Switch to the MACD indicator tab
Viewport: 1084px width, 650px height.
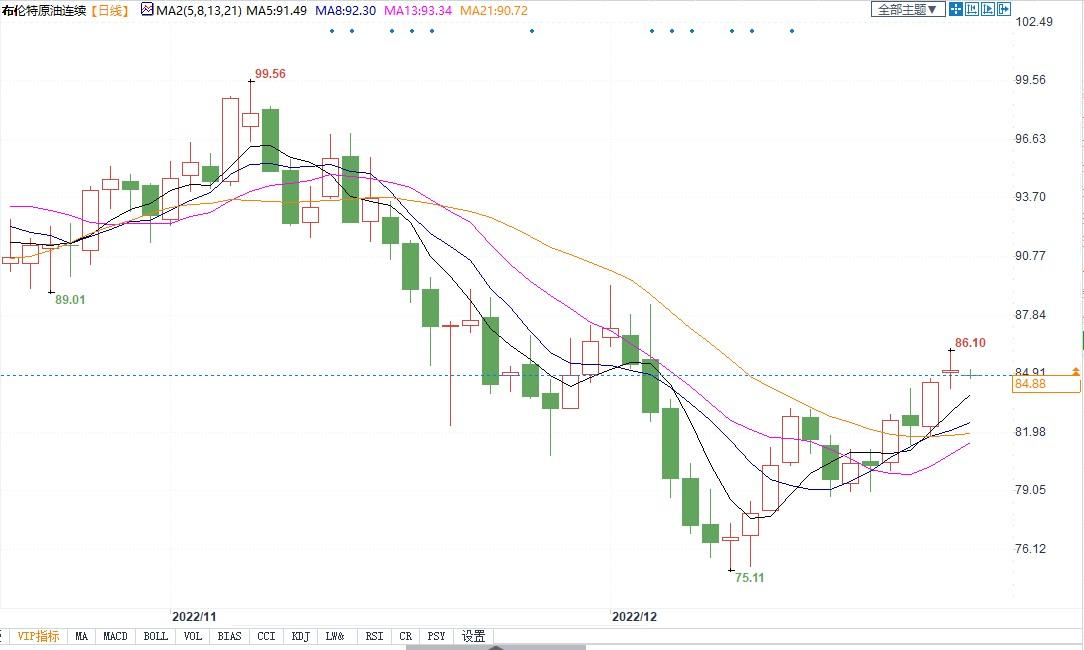pyautogui.click(x=115, y=636)
